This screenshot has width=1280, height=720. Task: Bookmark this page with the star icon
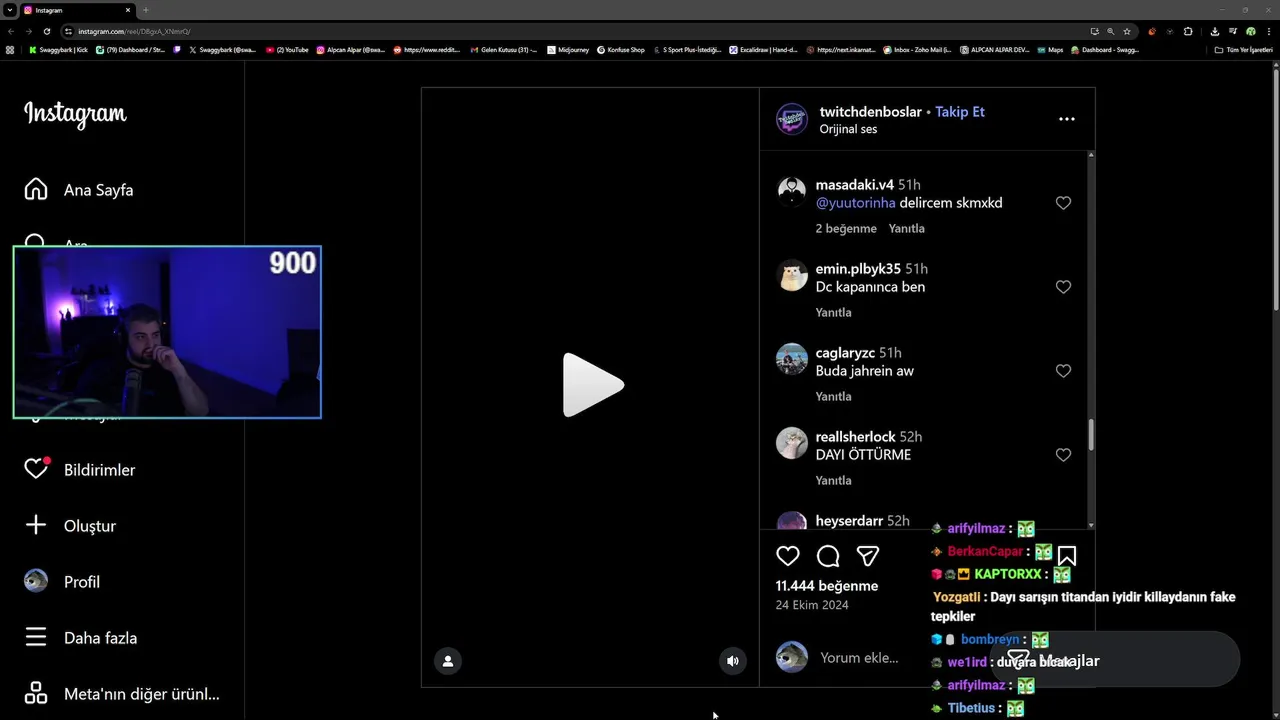(x=1127, y=31)
